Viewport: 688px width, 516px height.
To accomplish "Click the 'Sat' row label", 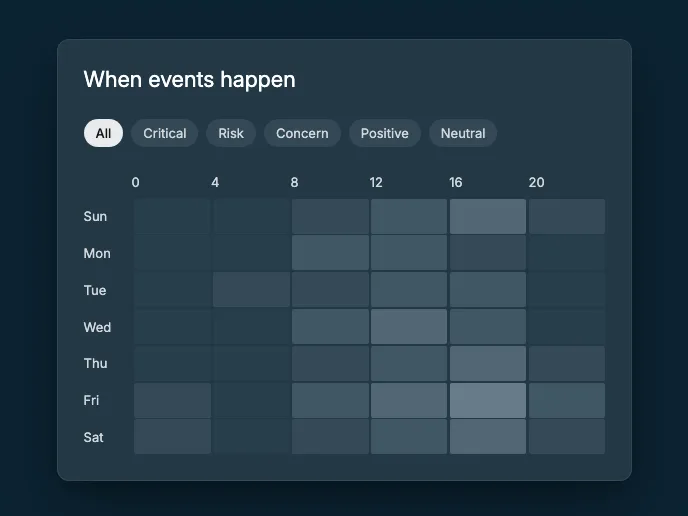I will coord(93,437).
